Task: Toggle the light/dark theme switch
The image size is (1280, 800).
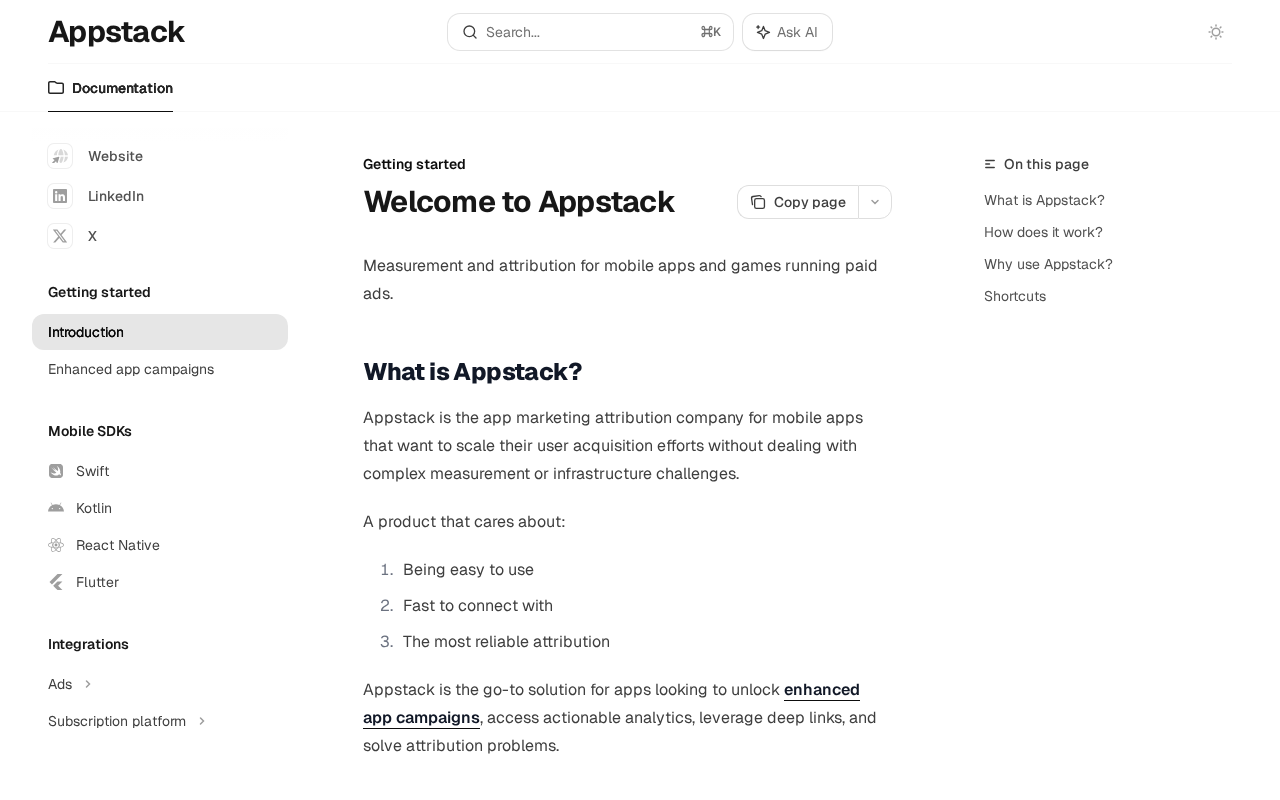Action: [x=1216, y=32]
